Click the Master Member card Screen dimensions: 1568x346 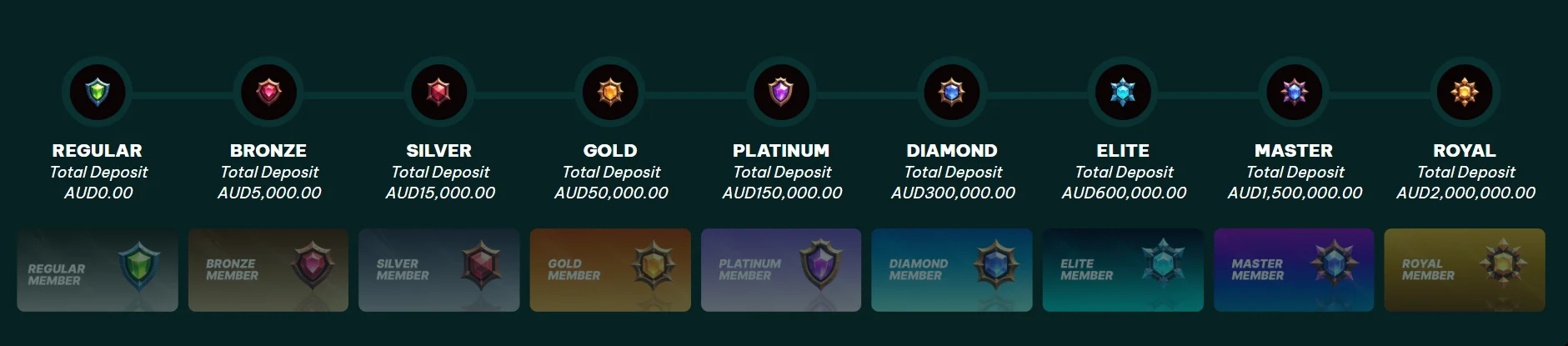[x=1294, y=270]
